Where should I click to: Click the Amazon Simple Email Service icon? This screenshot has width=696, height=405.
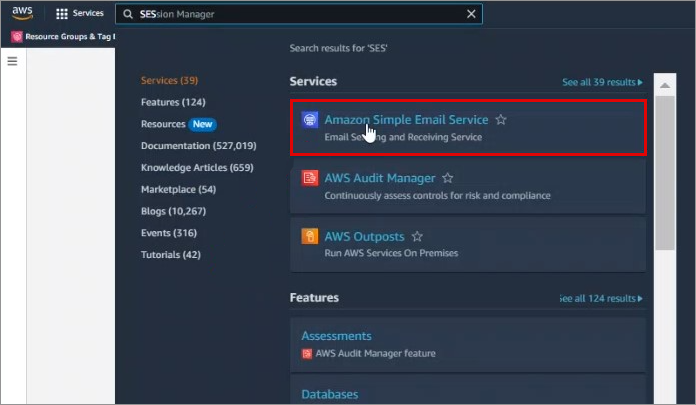pos(310,120)
